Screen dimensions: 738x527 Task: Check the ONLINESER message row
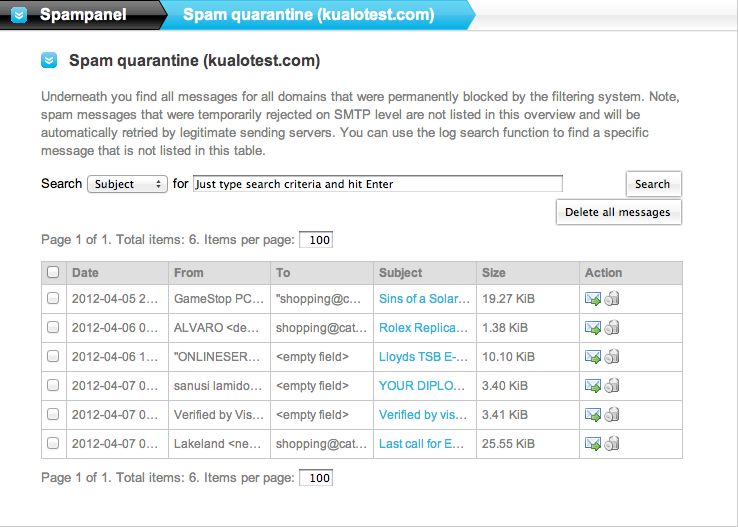coord(53,356)
